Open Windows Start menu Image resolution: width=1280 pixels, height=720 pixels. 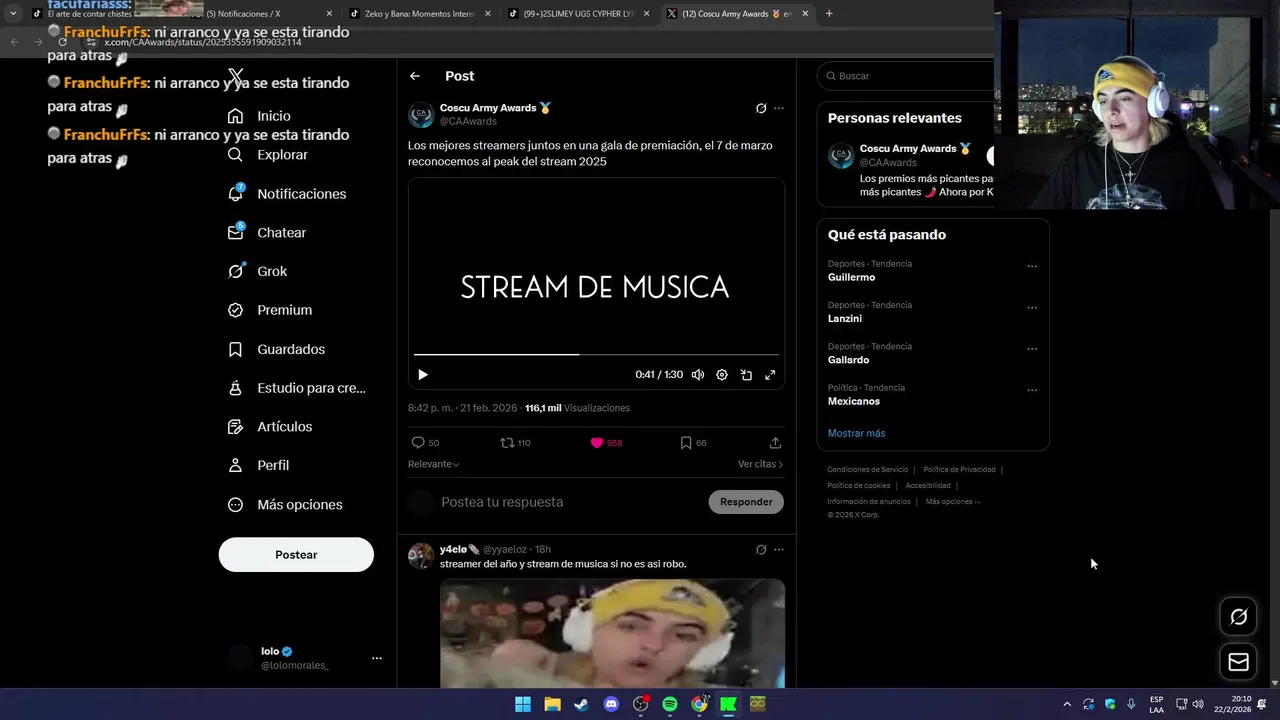523,704
